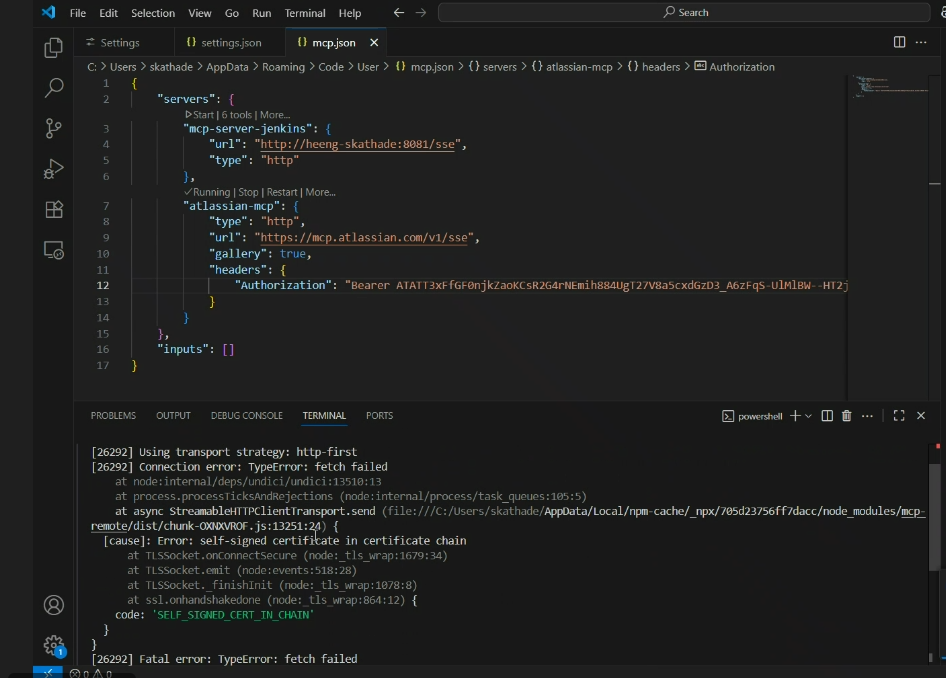This screenshot has height=678, width=946.
Task: Click the Roaming breadcrumb segment
Action: click(283, 67)
